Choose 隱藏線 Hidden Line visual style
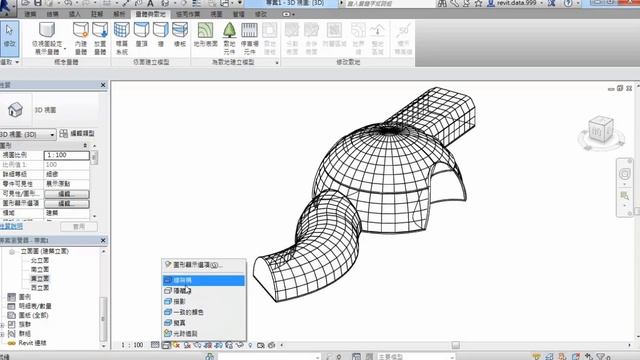This screenshot has width=640, height=360. [x=204, y=291]
